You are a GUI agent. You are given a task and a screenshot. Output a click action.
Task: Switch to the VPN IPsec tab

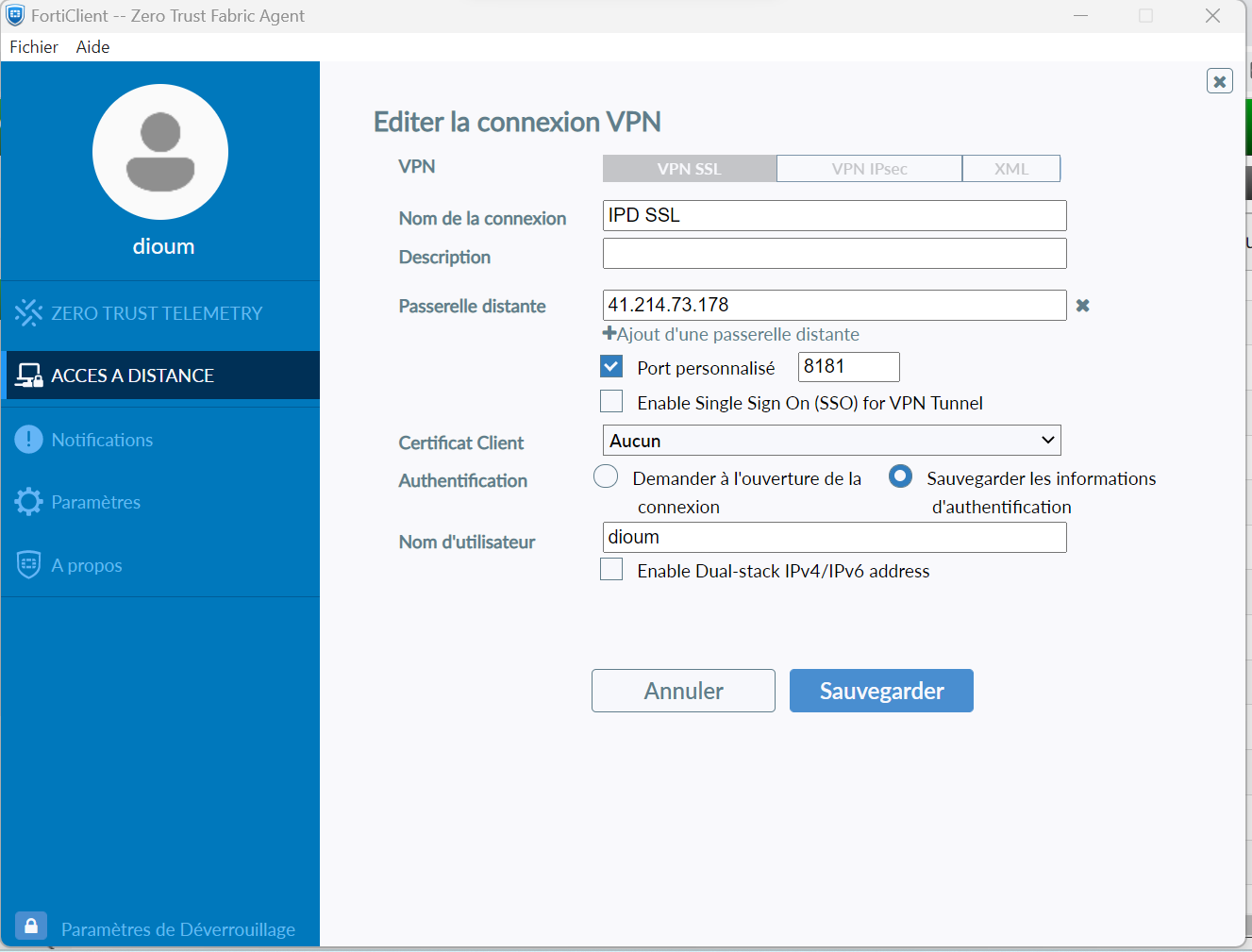coord(869,169)
